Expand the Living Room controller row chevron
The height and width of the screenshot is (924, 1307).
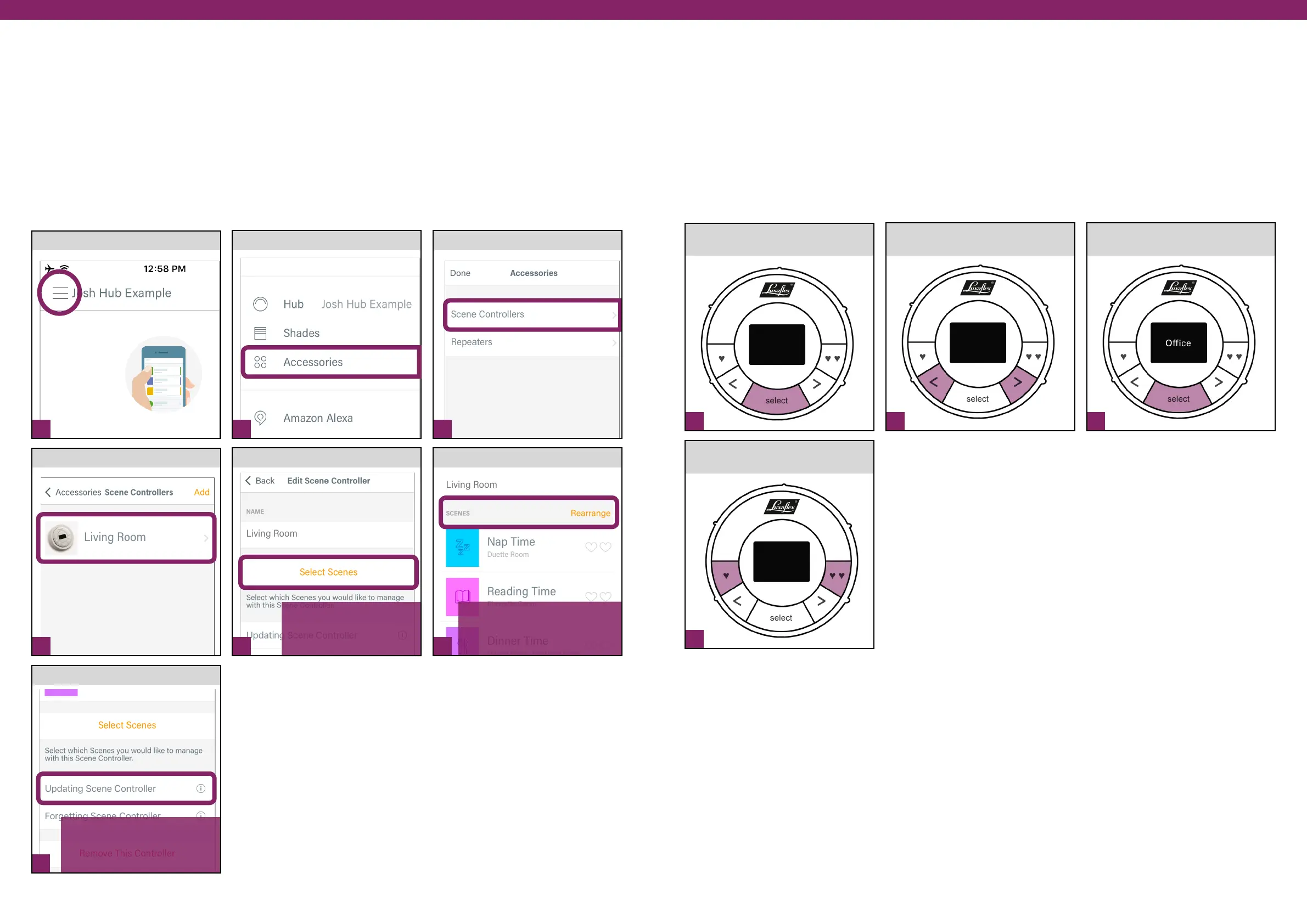click(206, 538)
